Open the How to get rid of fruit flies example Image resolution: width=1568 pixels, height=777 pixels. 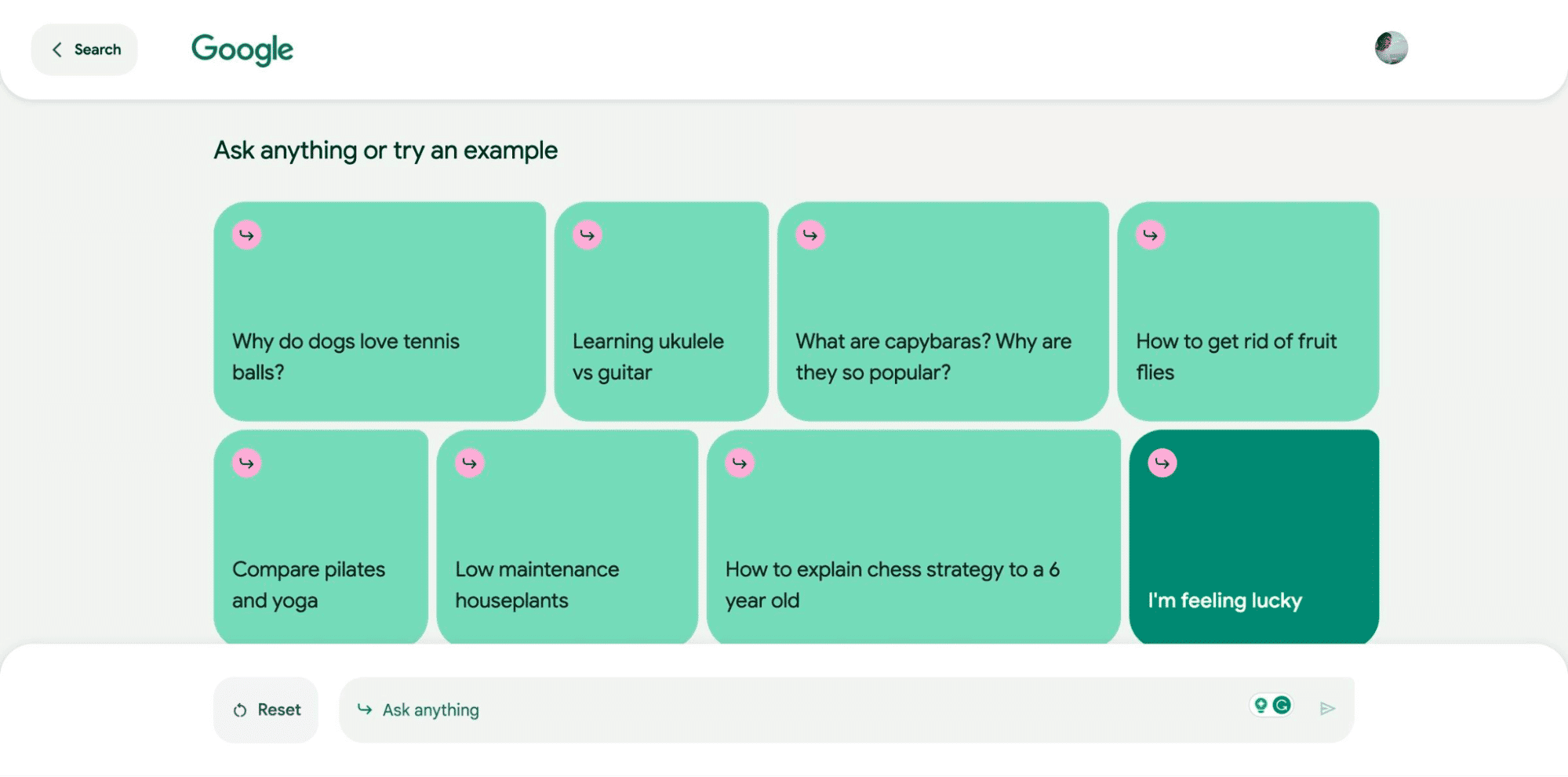(x=1250, y=310)
